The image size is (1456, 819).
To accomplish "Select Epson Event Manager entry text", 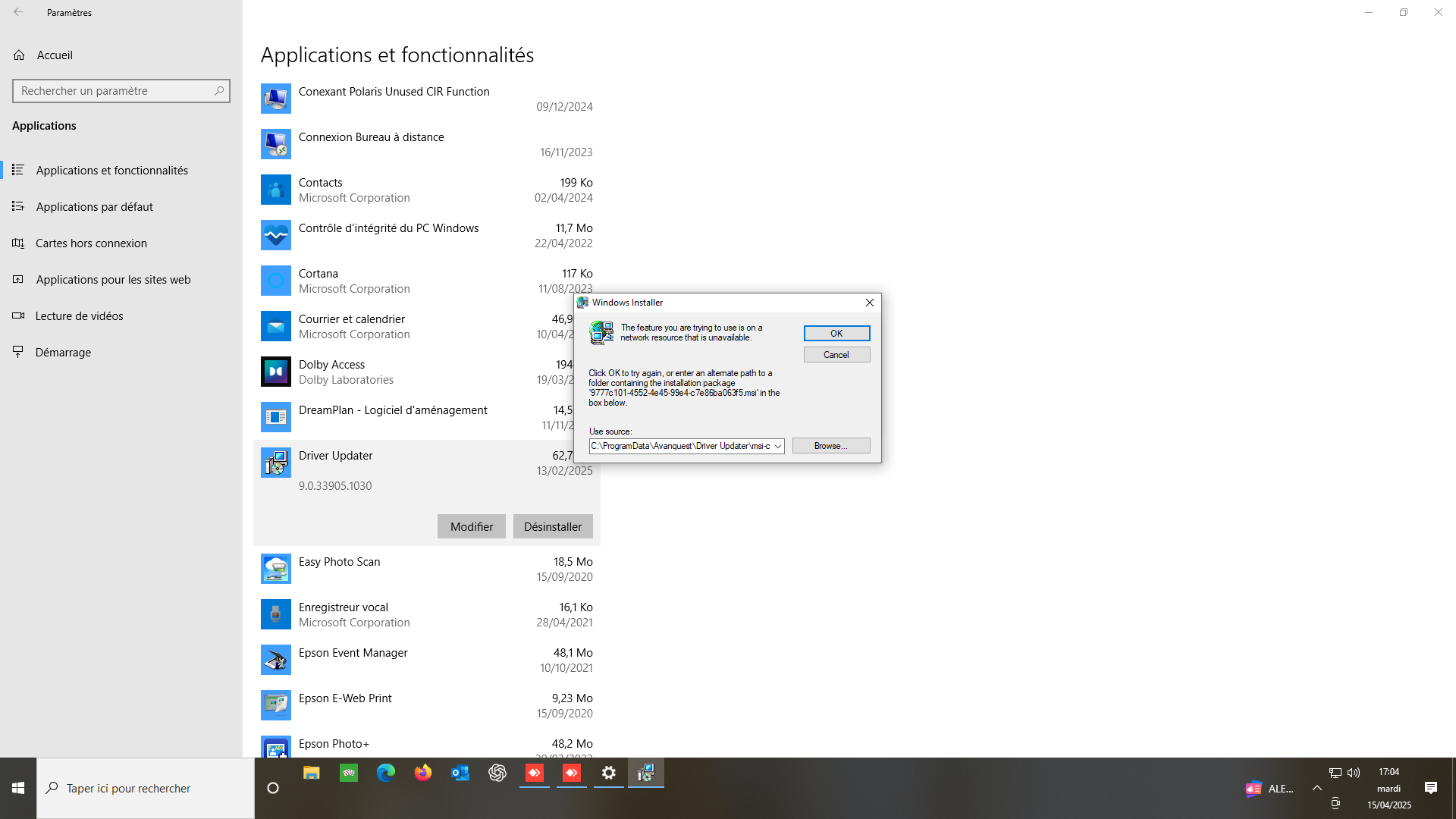I will [x=353, y=653].
